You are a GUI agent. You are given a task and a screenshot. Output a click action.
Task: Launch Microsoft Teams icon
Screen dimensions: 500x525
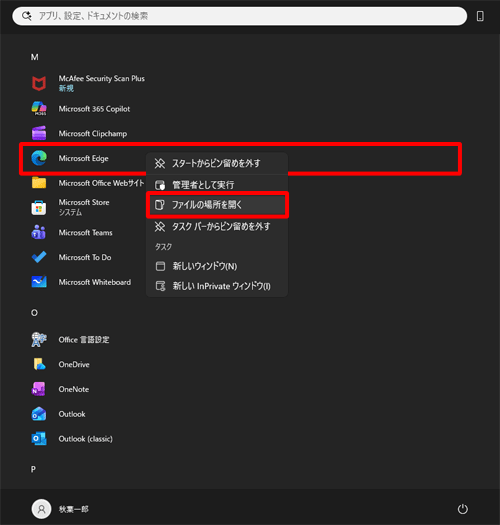click(x=39, y=232)
